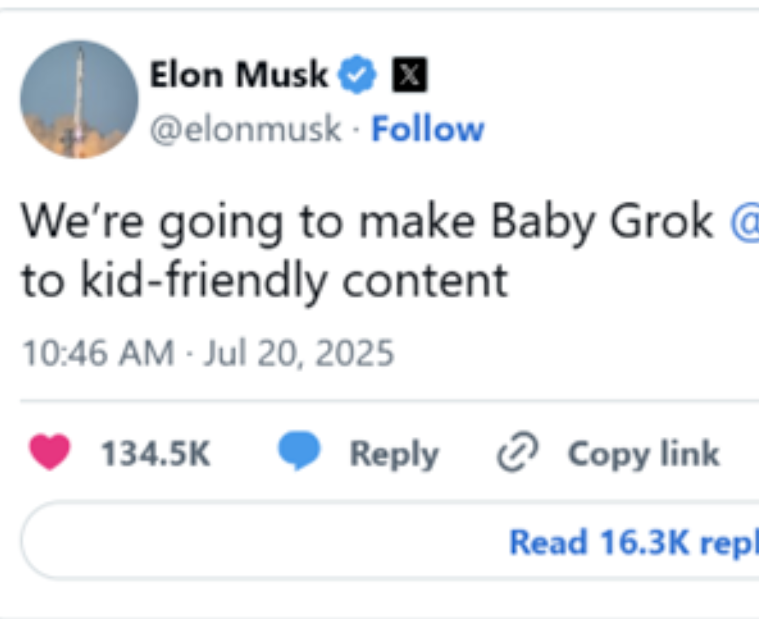This screenshot has height=619, width=759.
Task: Click the 134.5K likes count
Action: [155, 454]
